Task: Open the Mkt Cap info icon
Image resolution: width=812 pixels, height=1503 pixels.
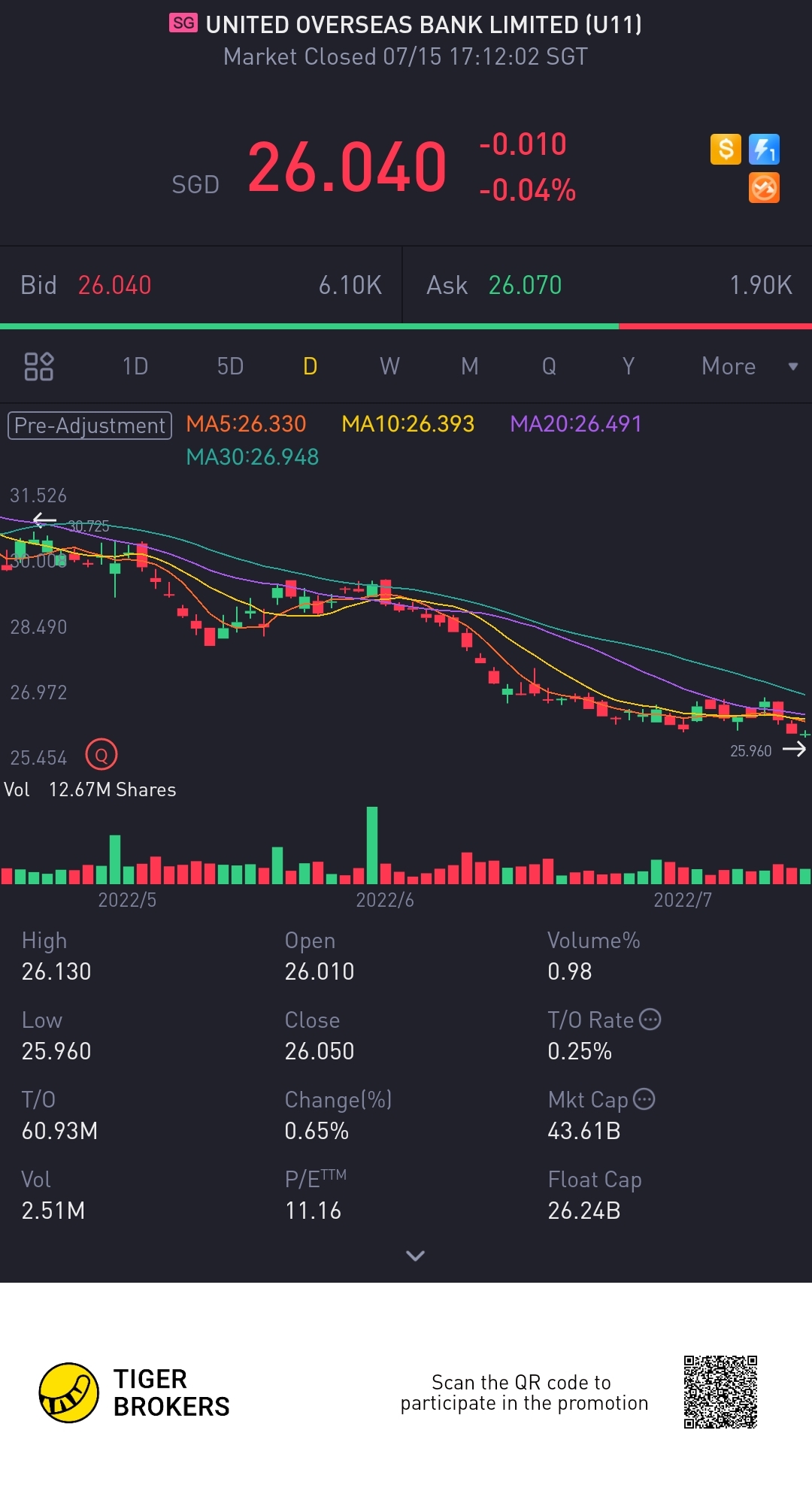Action: click(644, 1099)
